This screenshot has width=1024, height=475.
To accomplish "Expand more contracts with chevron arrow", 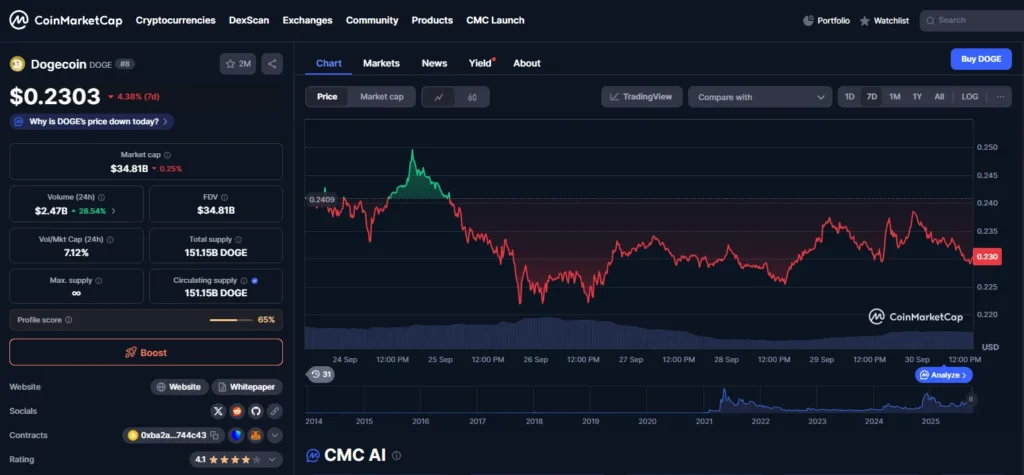I will coord(274,435).
